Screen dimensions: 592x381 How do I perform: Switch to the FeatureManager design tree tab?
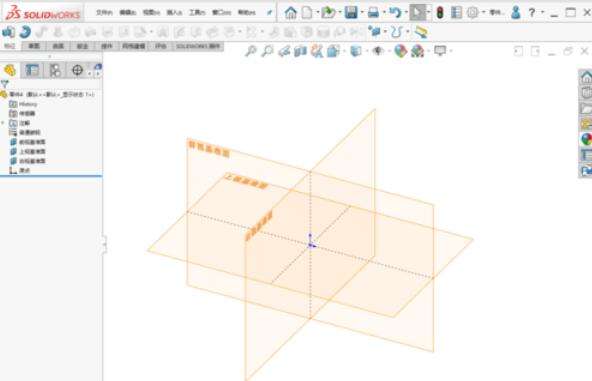click(x=10, y=70)
